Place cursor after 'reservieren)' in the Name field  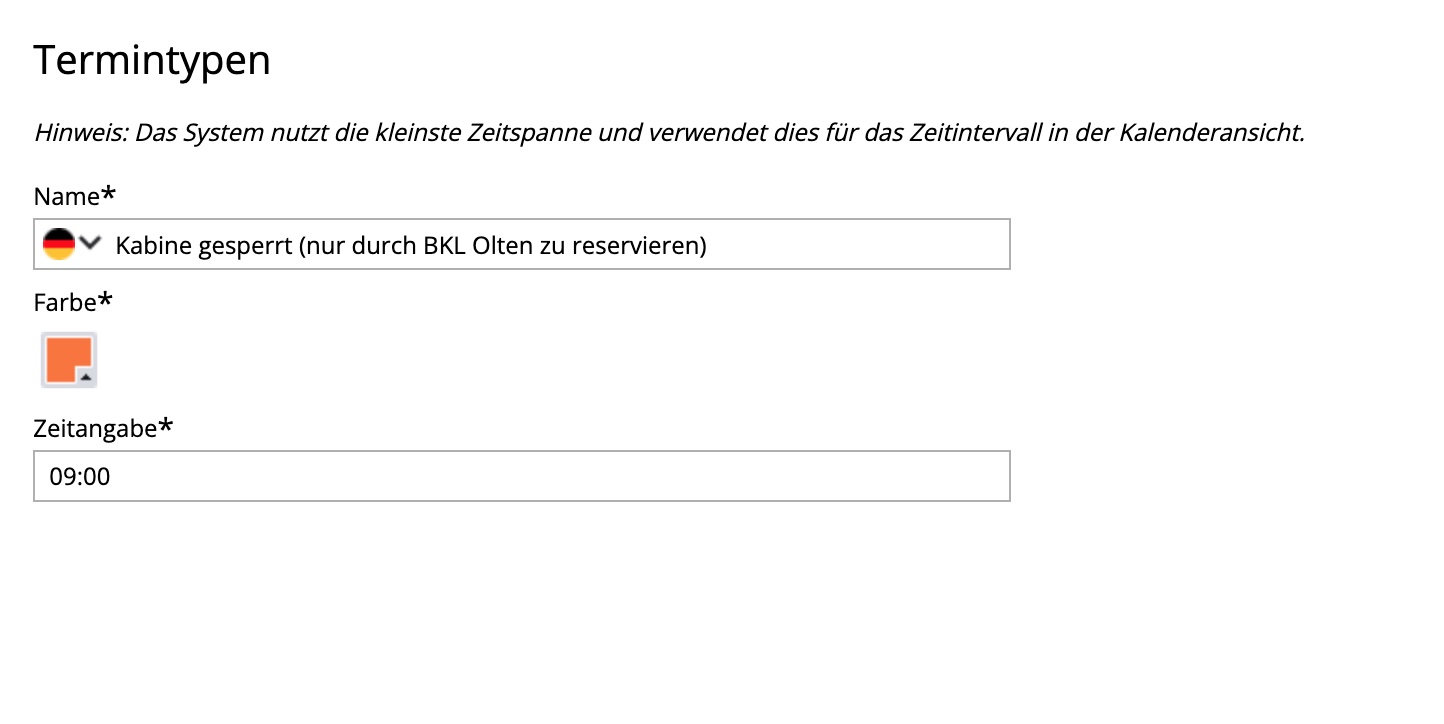(x=709, y=245)
